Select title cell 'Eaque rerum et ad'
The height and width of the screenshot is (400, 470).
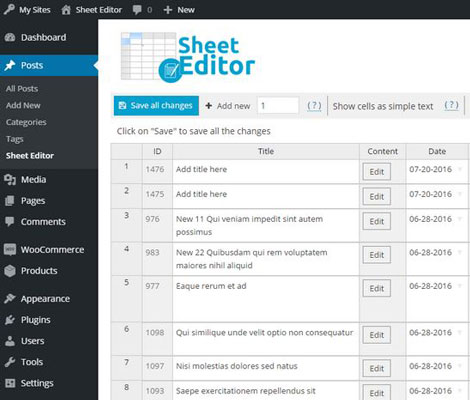(x=266, y=299)
